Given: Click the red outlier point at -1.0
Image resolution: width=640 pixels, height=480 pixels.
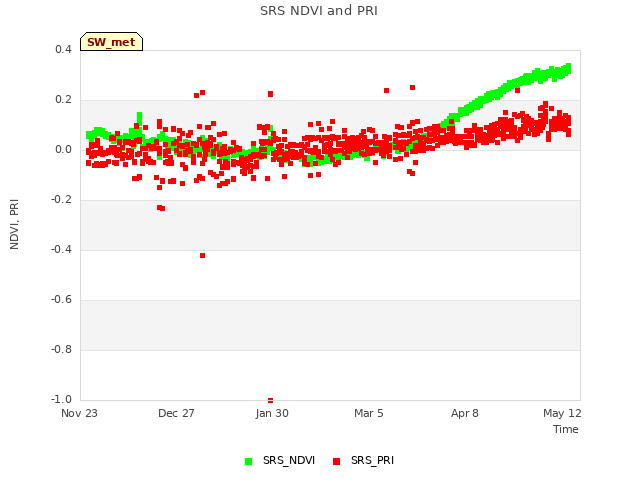Looking at the screenshot, I should point(271,400).
